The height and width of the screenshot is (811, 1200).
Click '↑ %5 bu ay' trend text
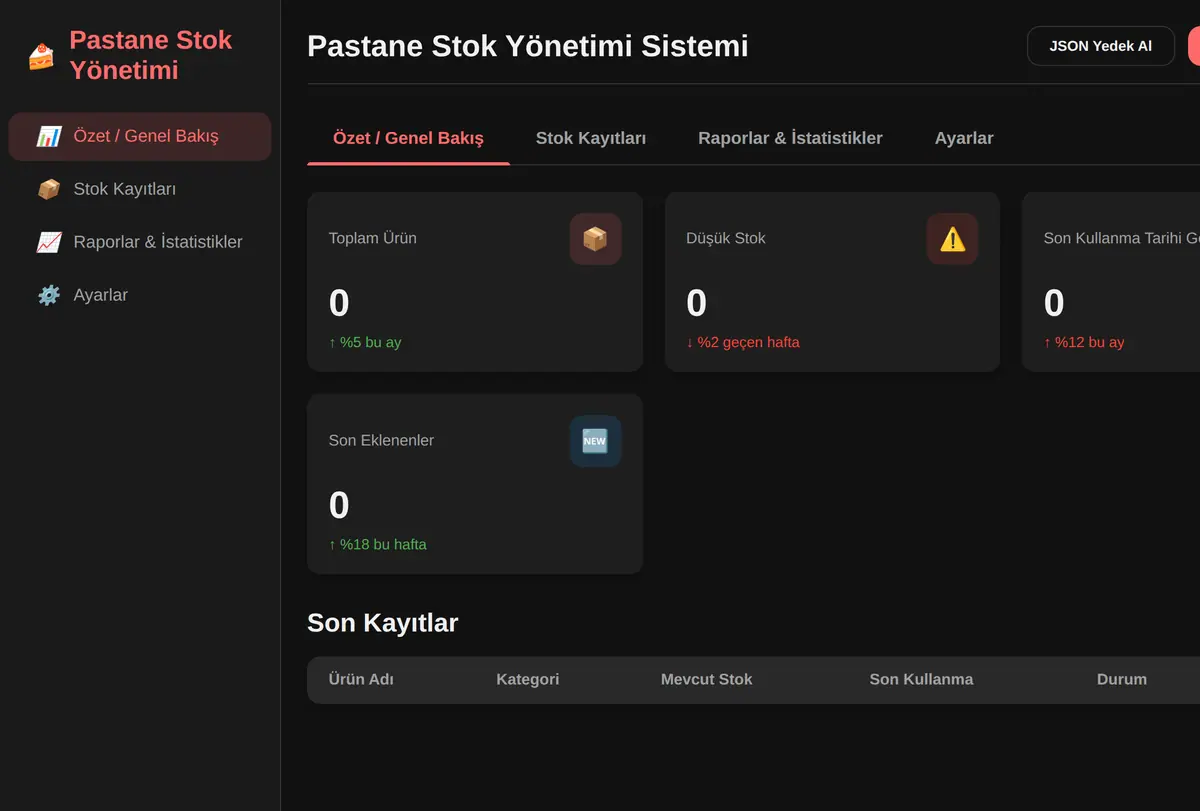tap(365, 342)
